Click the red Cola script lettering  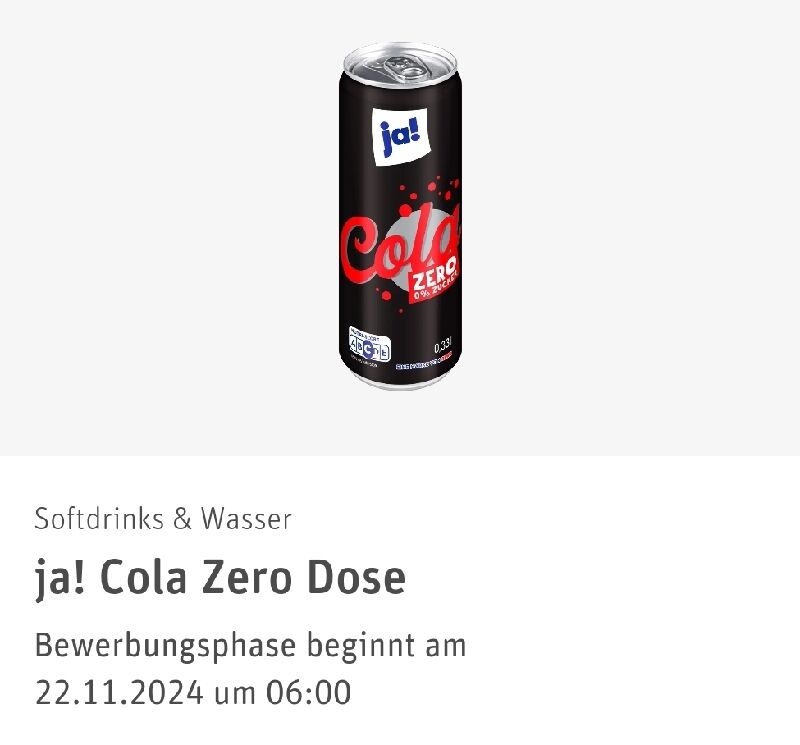[x=399, y=246]
